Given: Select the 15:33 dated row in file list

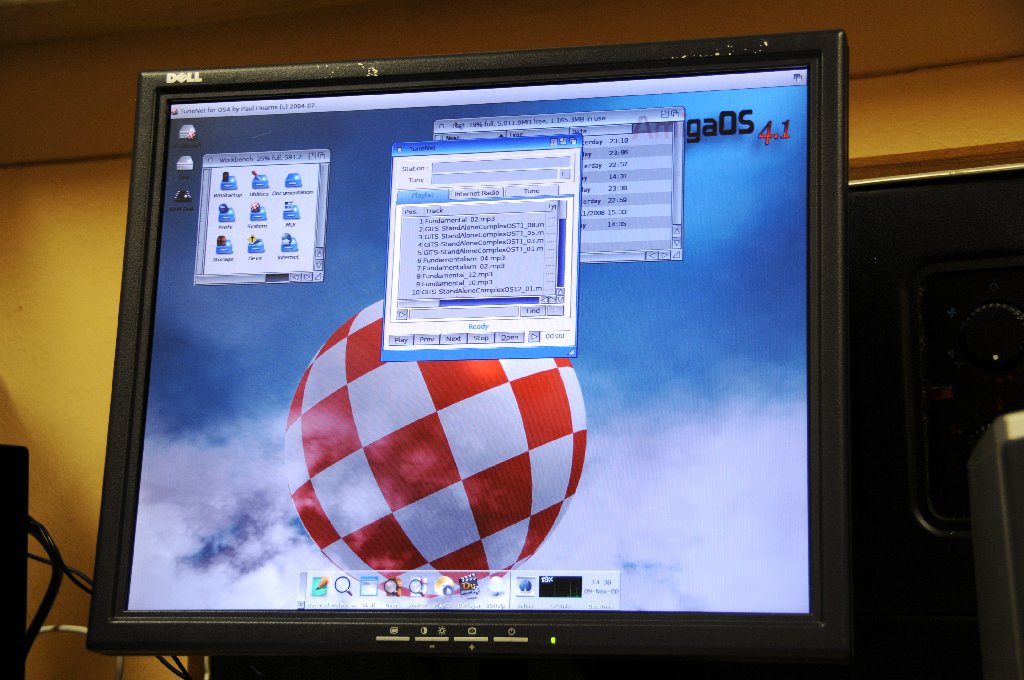Looking at the screenshot, I should [x=626, y=212].
